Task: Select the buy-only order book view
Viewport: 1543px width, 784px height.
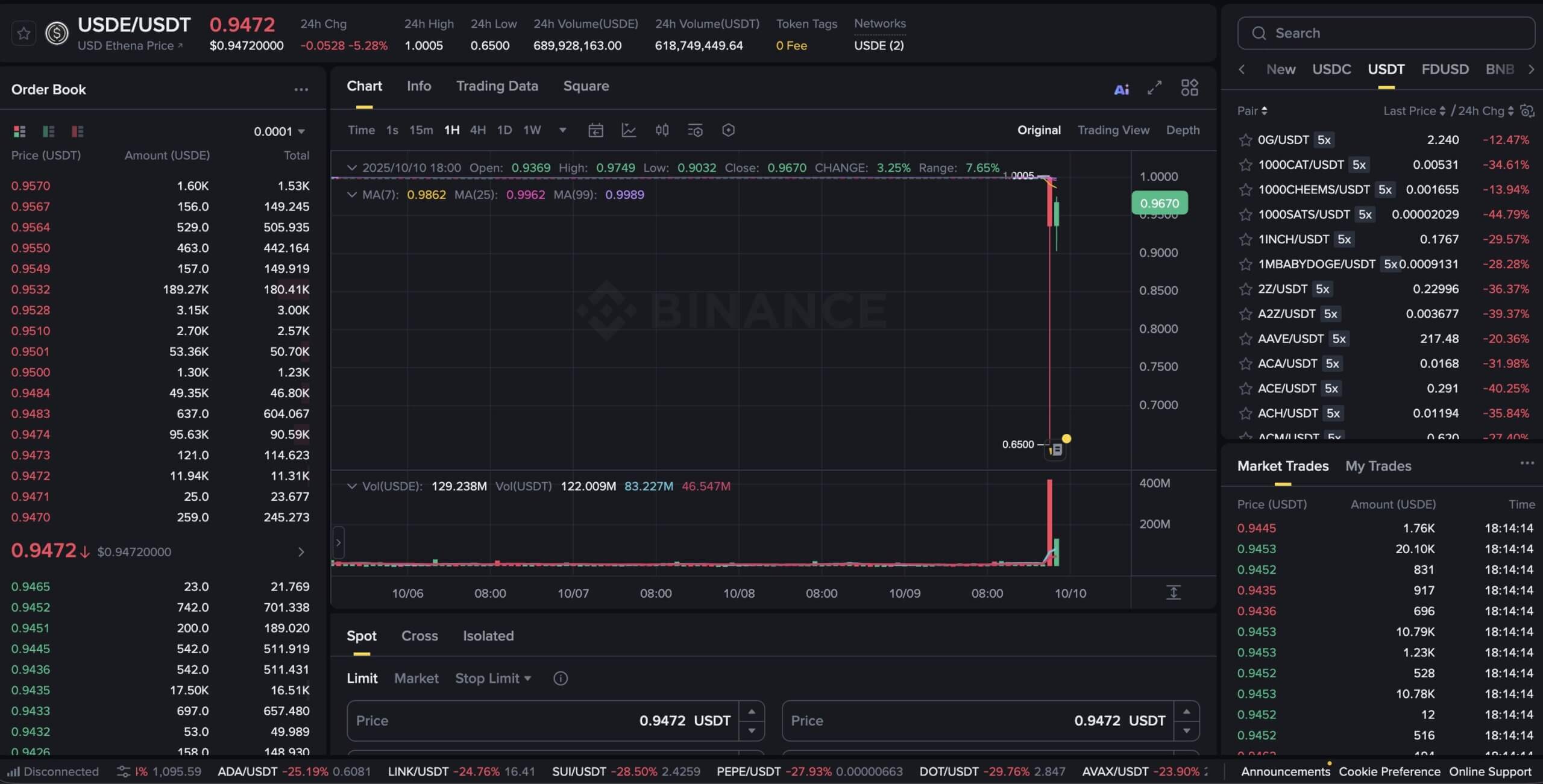Action: pos(48,131)
